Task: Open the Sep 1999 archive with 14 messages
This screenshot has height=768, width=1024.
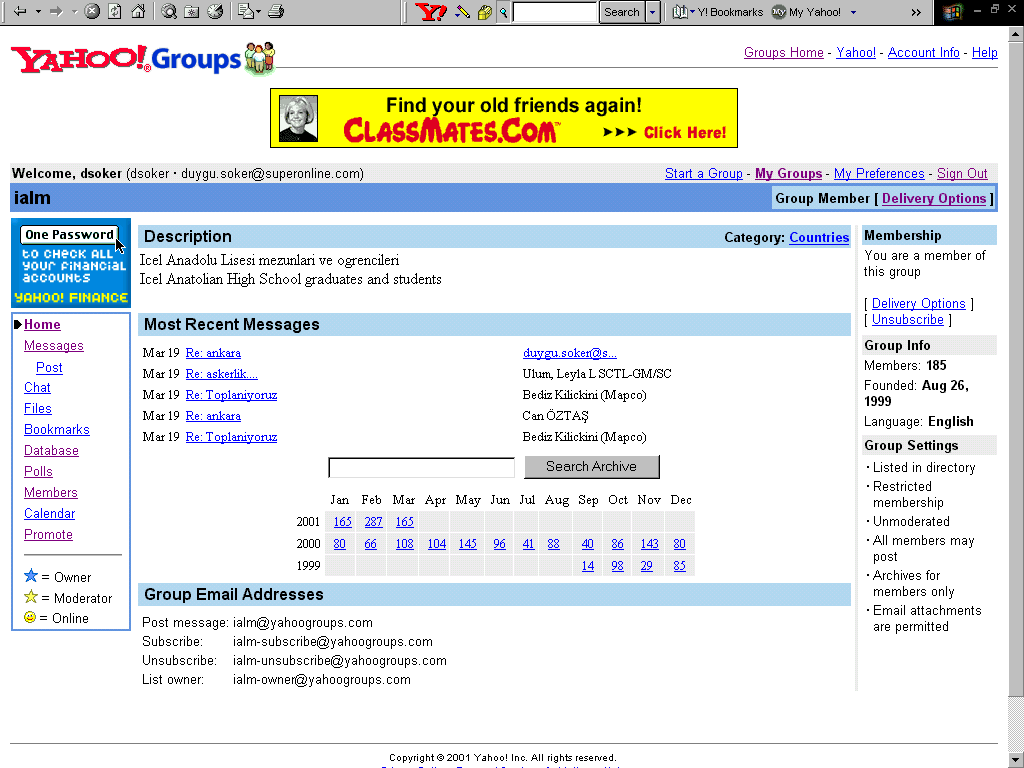Action: [x=588, y=566]
